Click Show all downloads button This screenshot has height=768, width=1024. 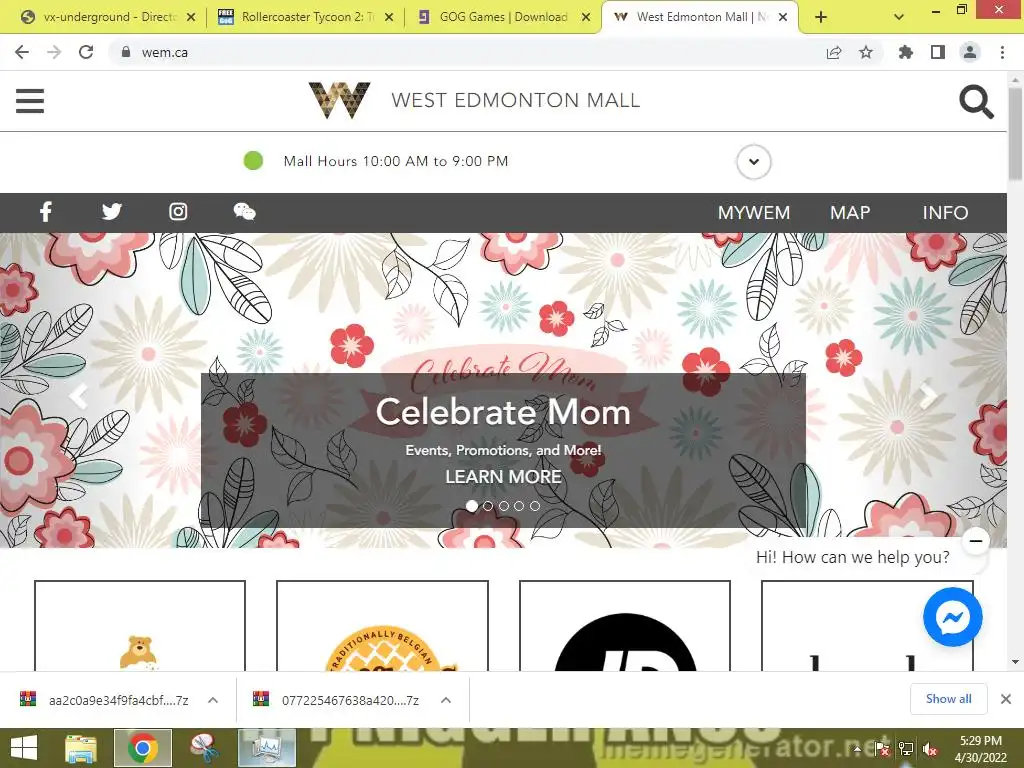click(948, 699)
